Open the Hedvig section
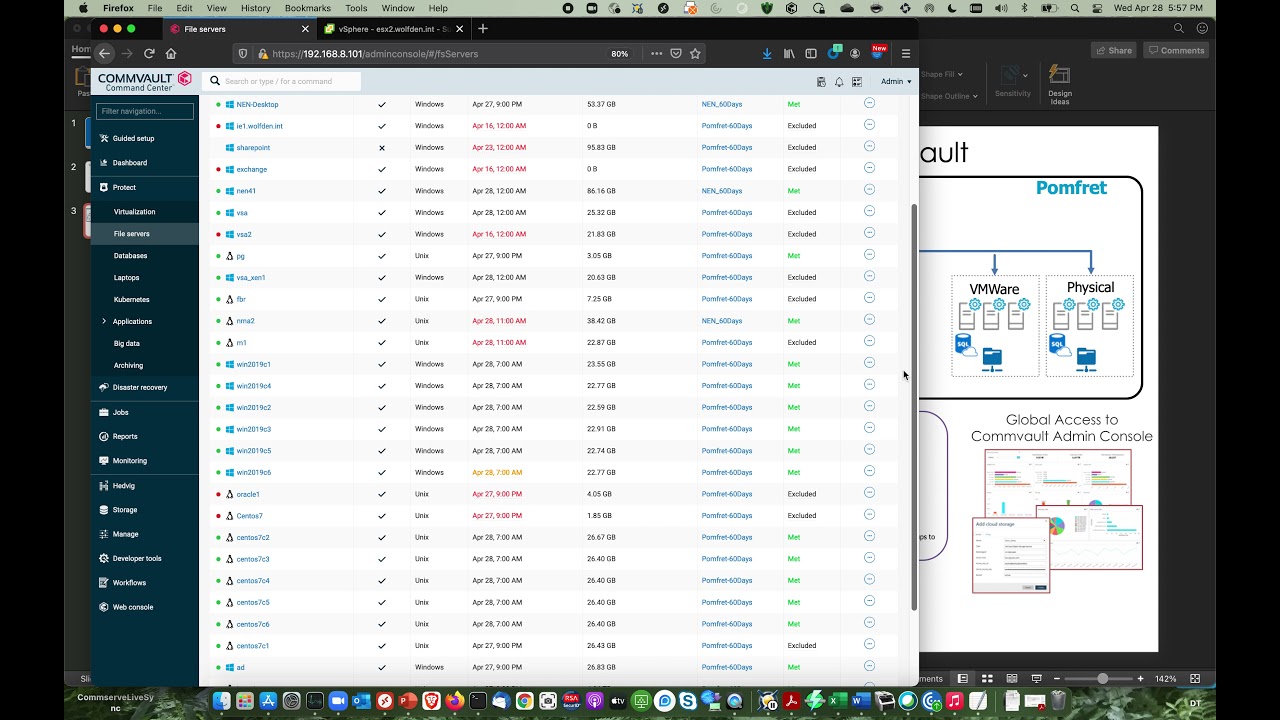 (123, 485)
